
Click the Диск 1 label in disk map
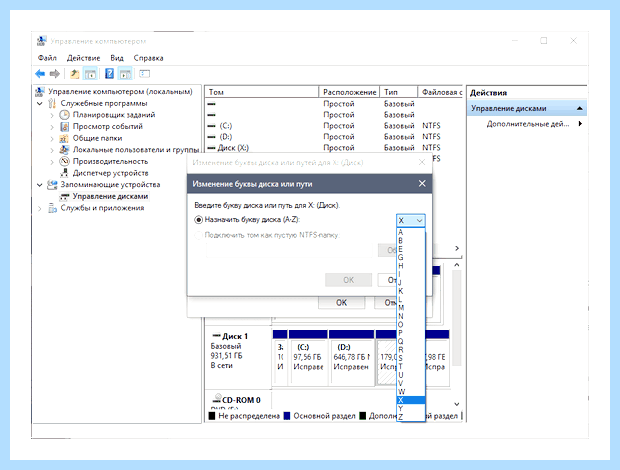click(235, 336)
